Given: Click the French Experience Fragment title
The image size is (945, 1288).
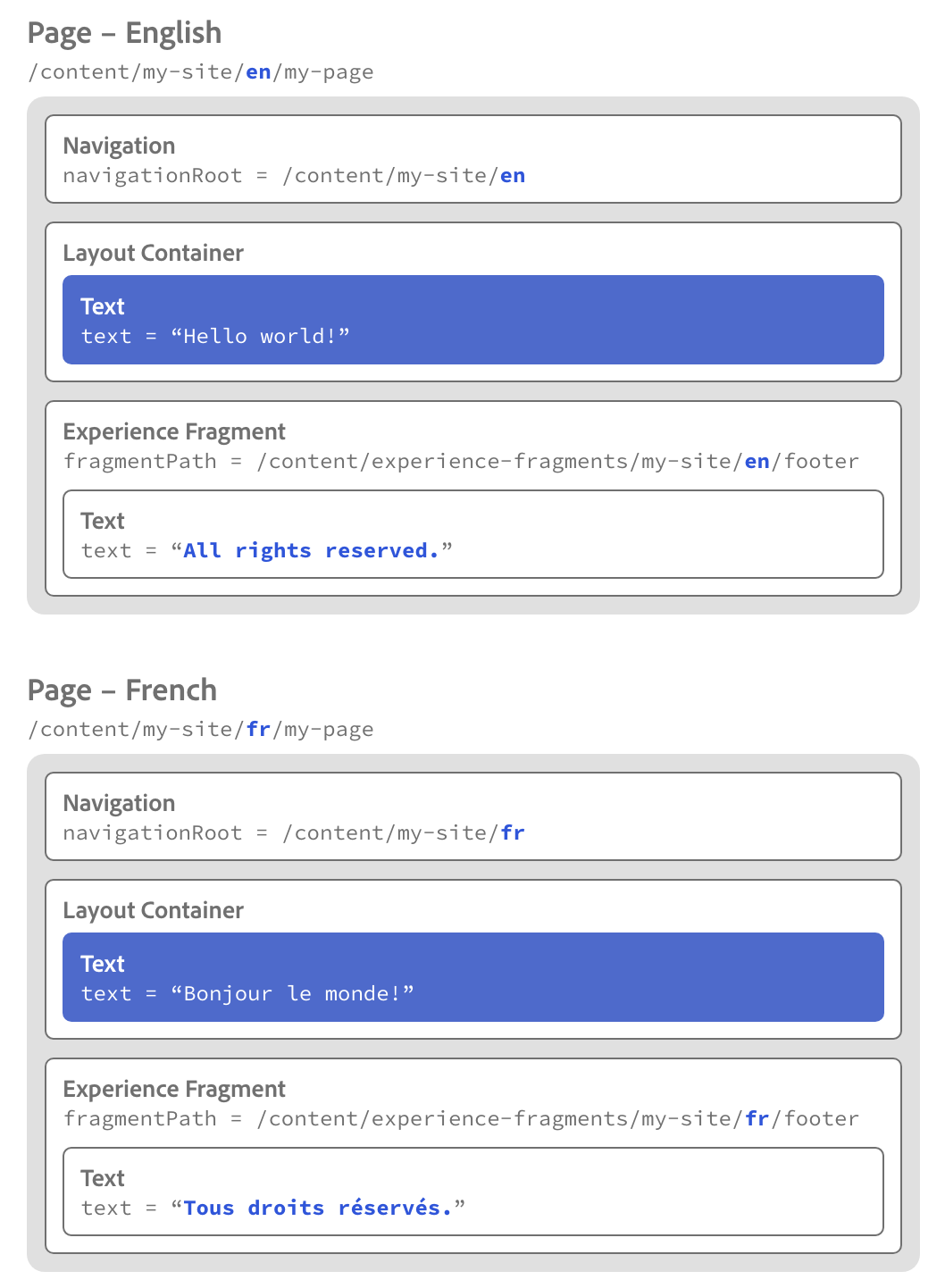Looking at the screenshot, I should click(x=174, y=1089).
